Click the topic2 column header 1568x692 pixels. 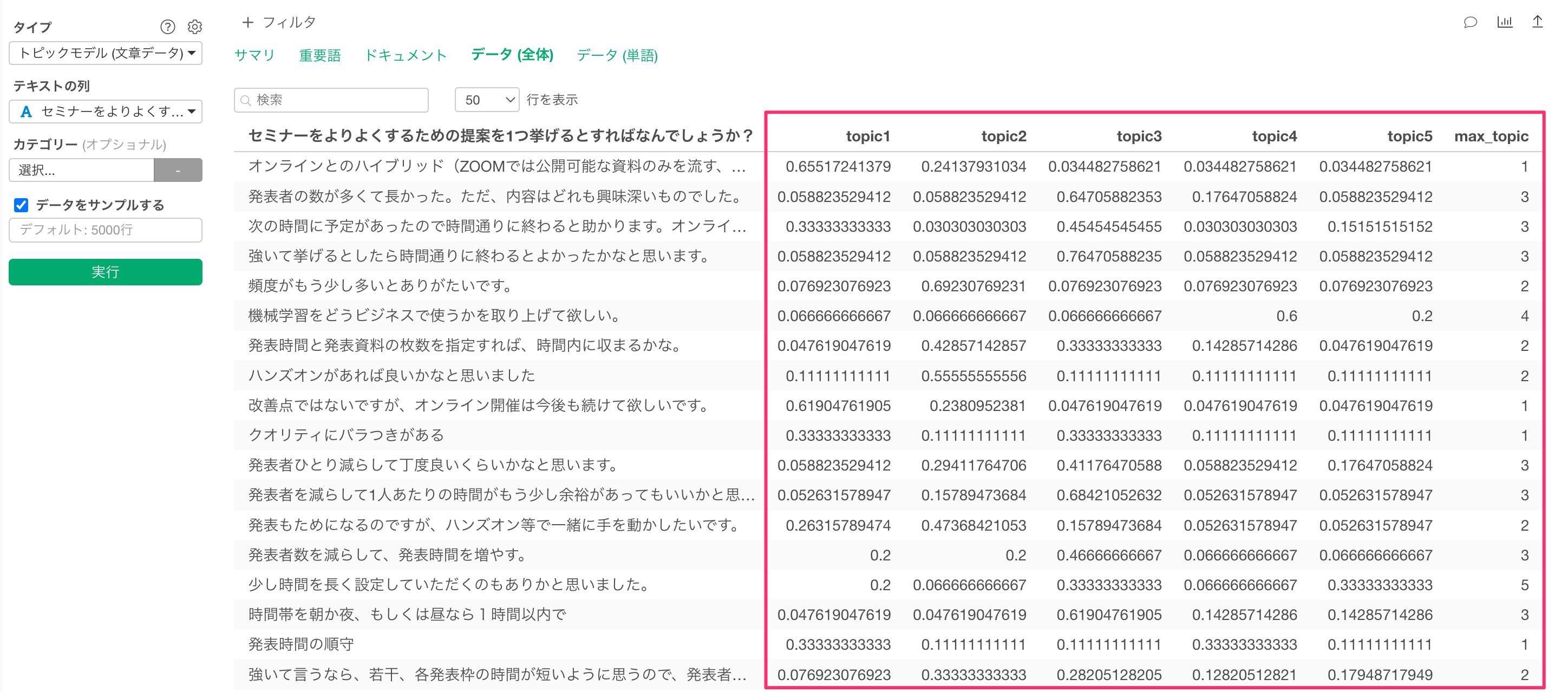click(1004, 136)
